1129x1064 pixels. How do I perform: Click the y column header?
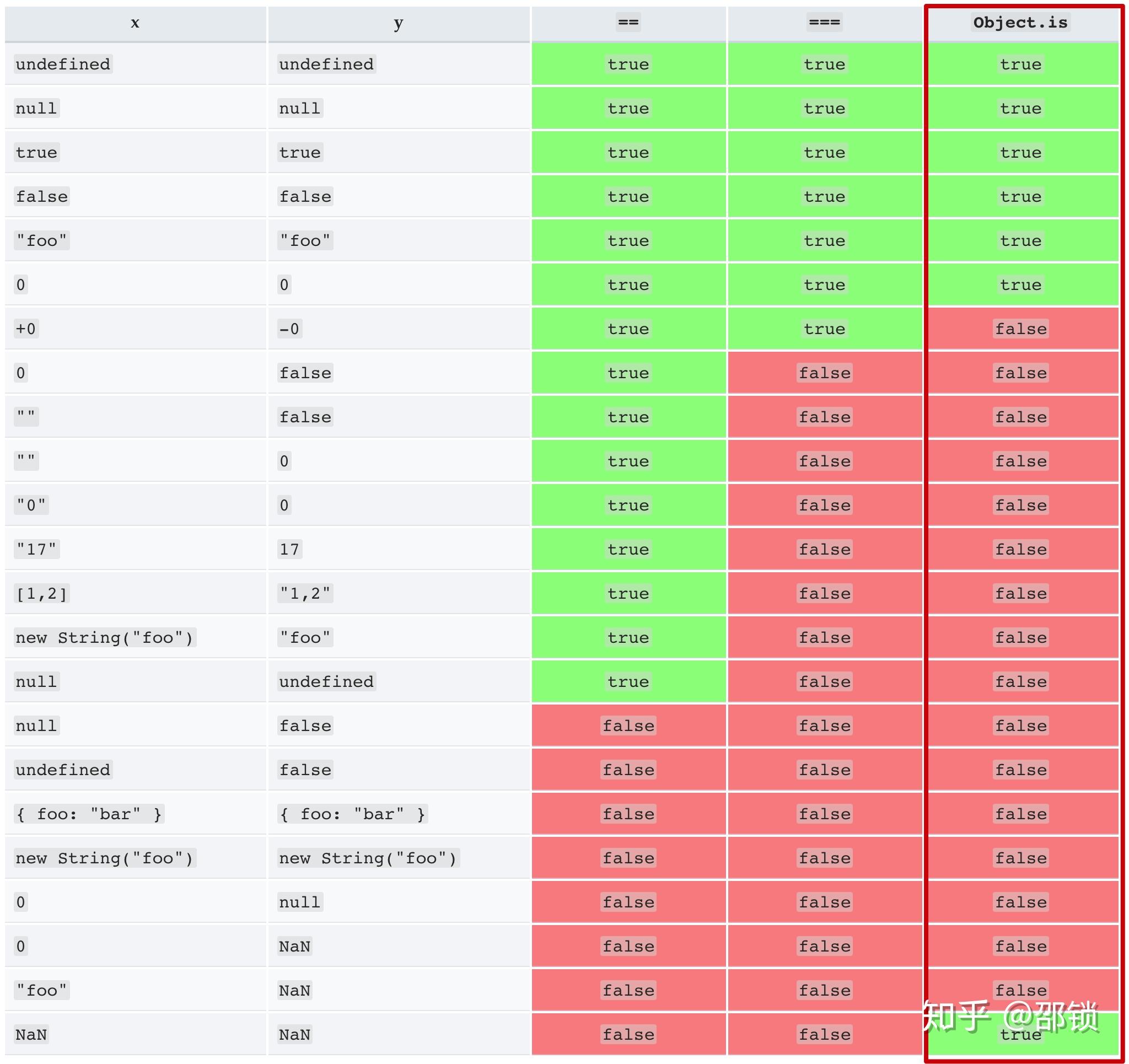coord(398,23)
